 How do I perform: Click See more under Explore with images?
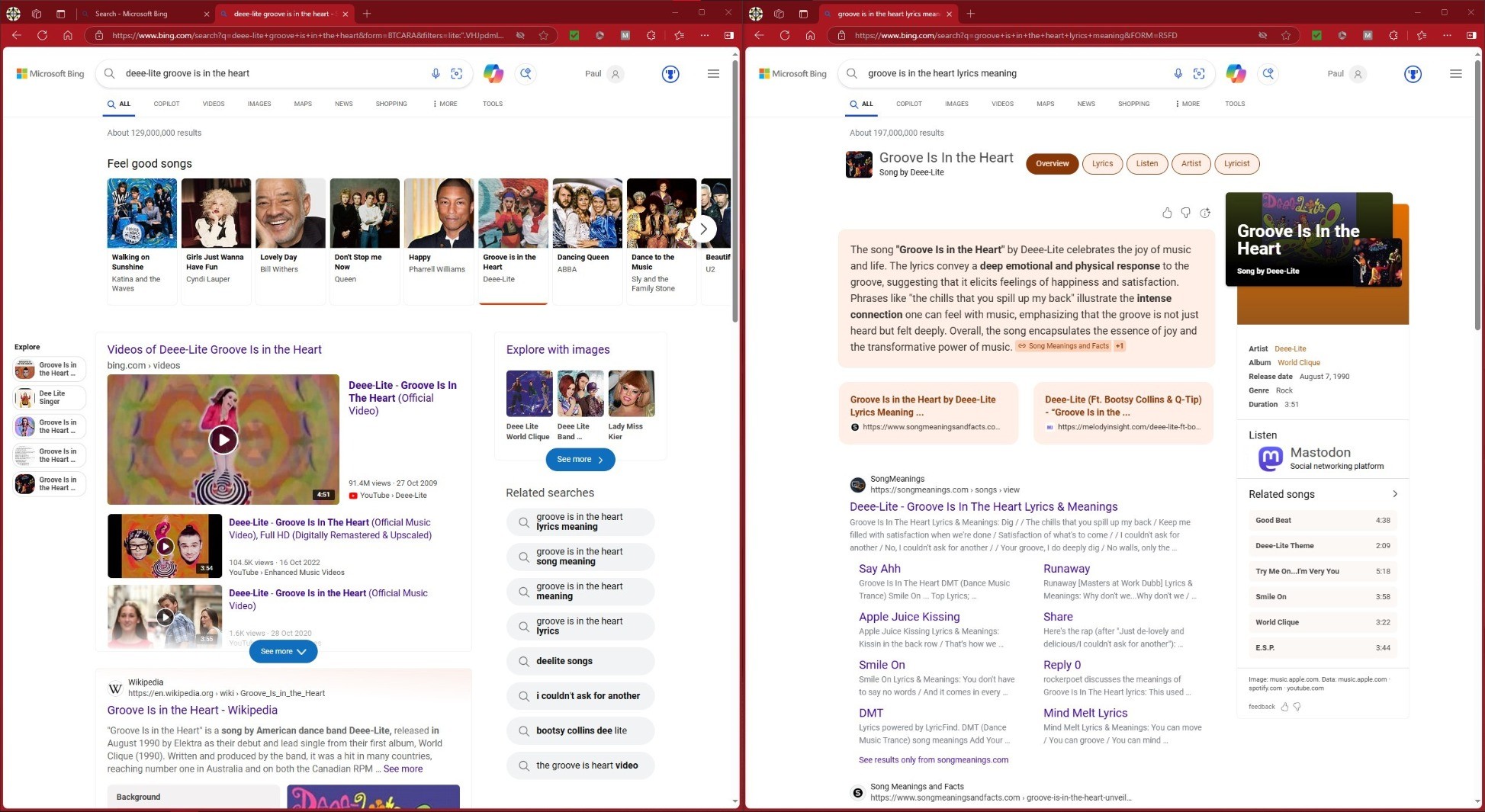point(580,459)
